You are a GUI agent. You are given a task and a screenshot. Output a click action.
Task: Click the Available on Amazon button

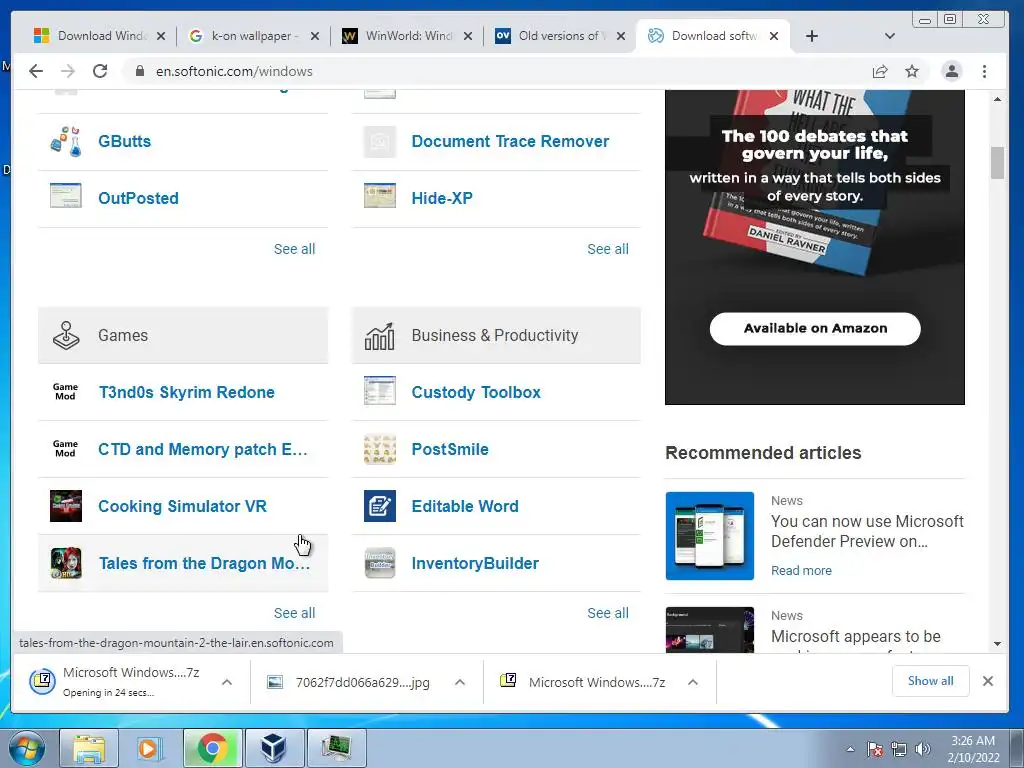pos(815,328)
